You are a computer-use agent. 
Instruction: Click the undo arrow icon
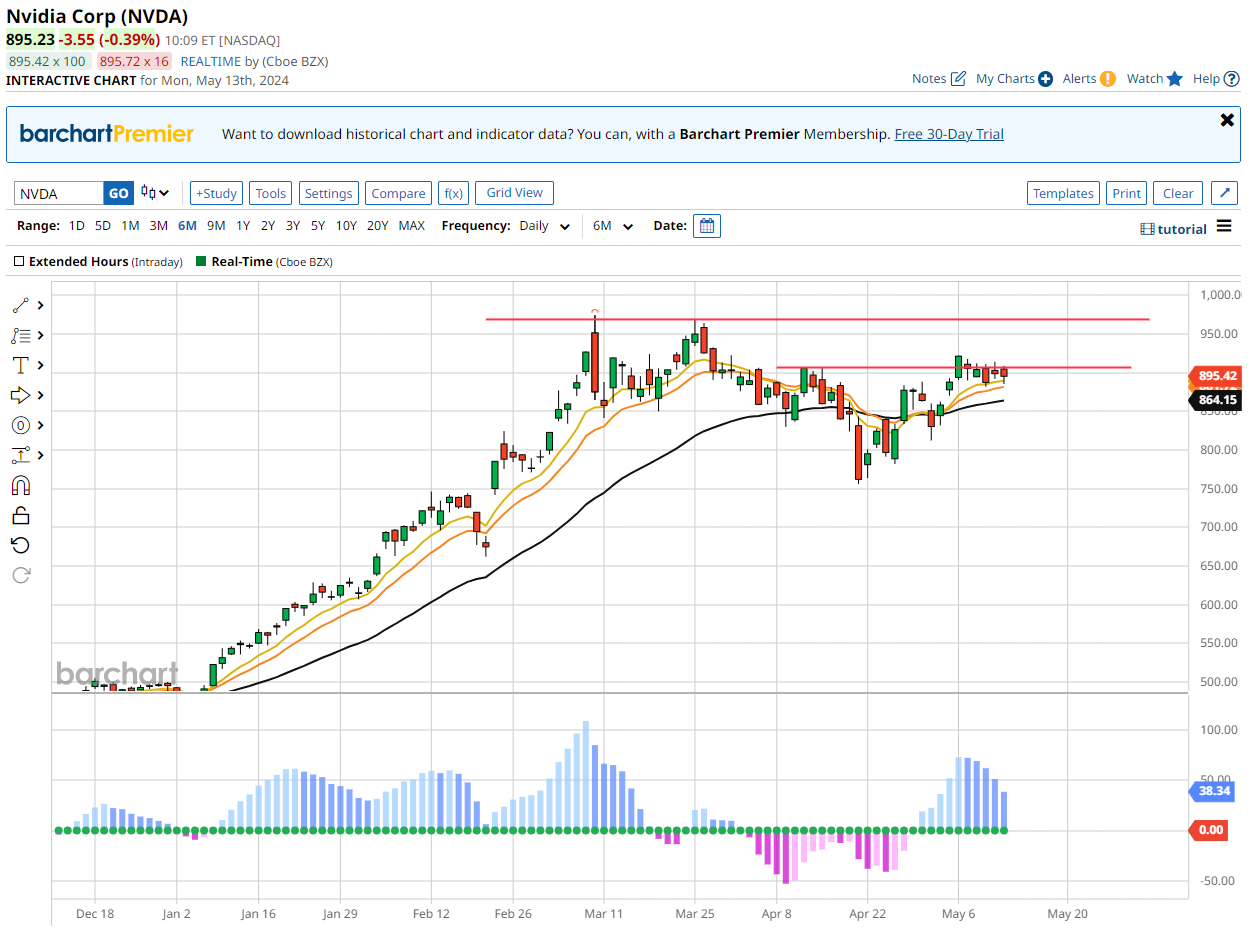click(x=20, y=545)
